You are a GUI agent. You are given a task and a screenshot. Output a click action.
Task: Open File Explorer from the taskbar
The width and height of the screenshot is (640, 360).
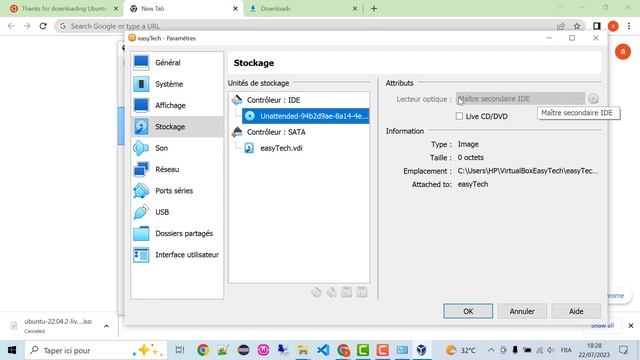click(303, 350)
